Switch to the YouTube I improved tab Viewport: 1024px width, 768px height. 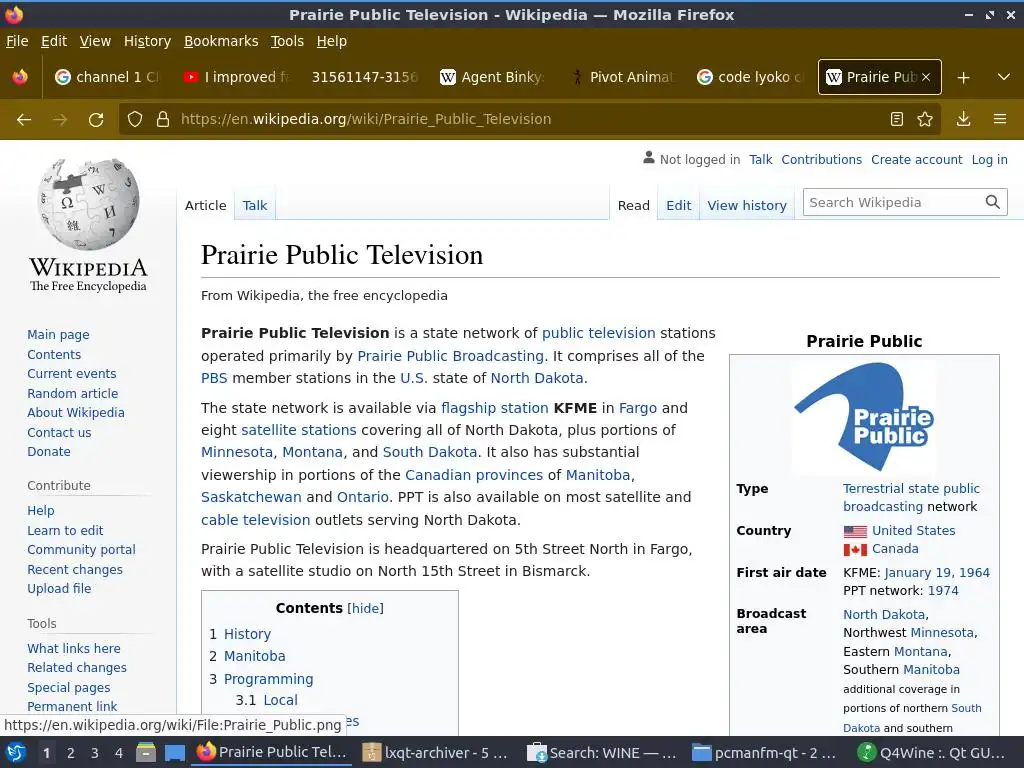(236, 77)
